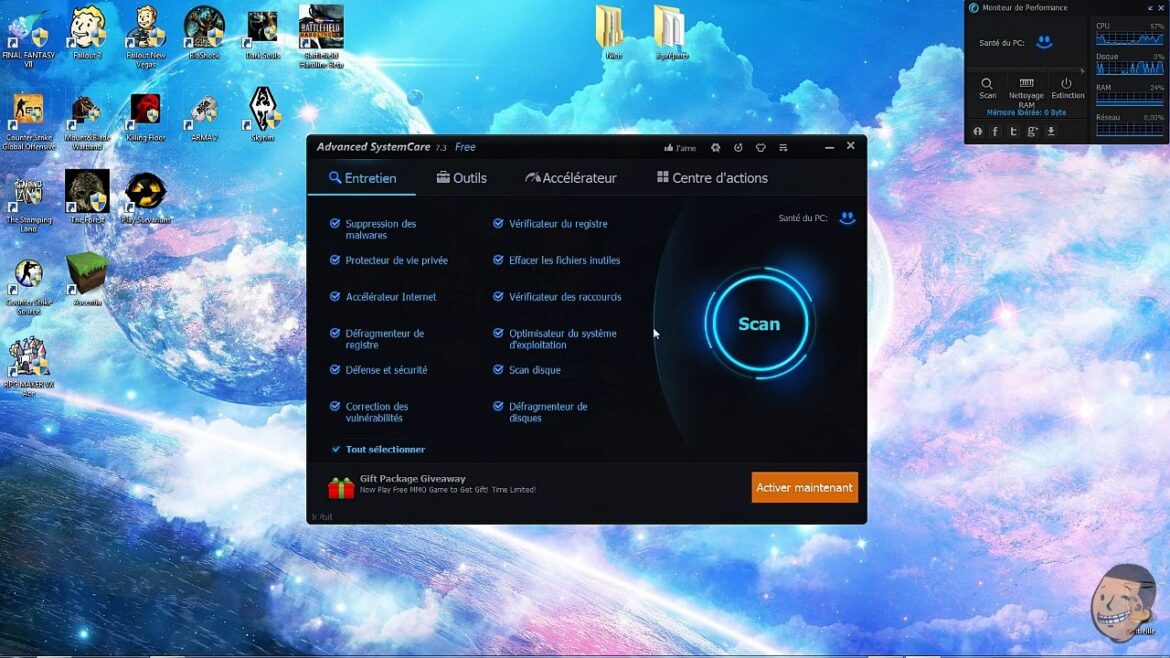
Task: Click the CPU usage graph
Action: click(x=1129, y=38)
